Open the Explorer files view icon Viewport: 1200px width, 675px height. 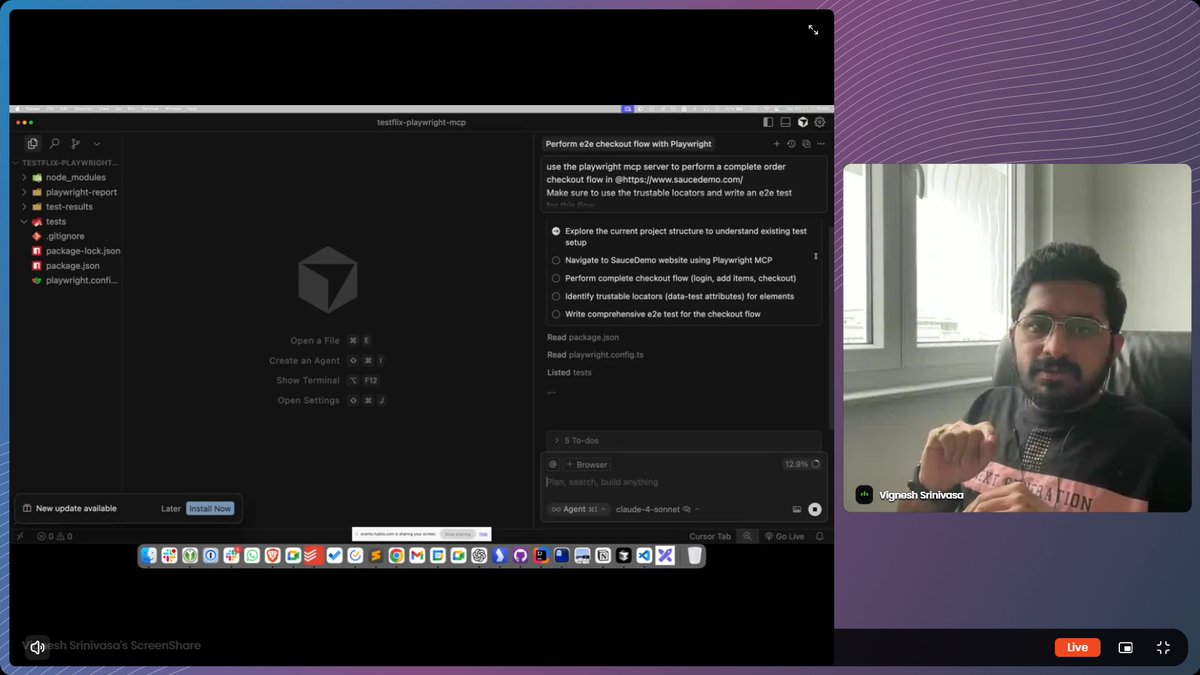pos(33,144)
